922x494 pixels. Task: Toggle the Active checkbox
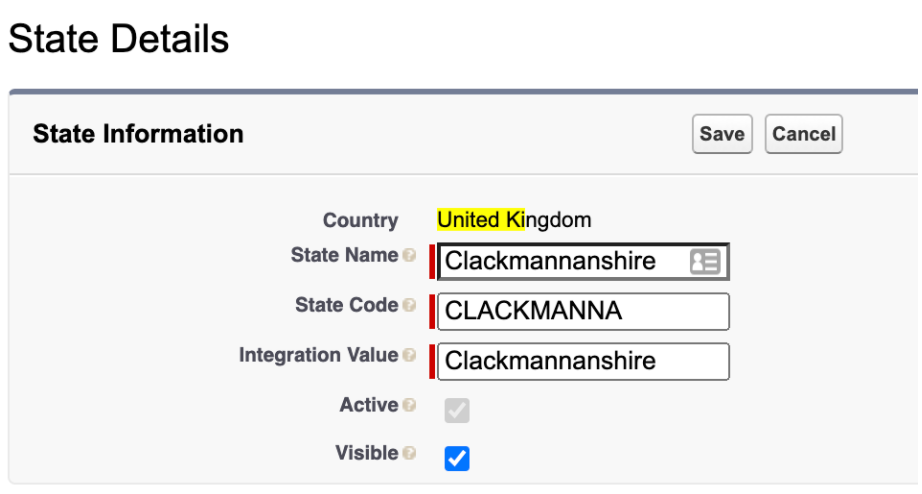(x=457, y=410)
